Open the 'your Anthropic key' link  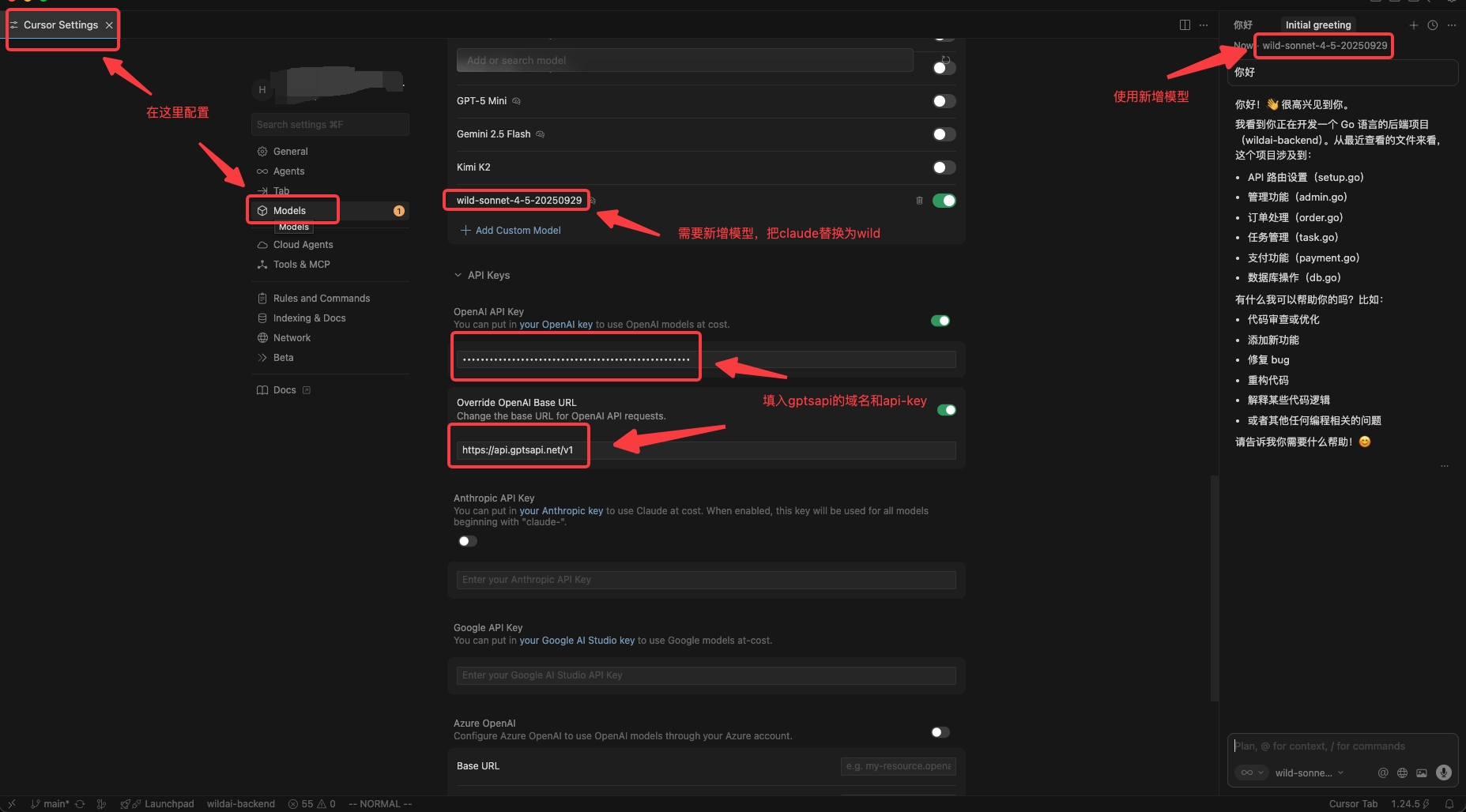pyautogui.click(x=561, y=511)
